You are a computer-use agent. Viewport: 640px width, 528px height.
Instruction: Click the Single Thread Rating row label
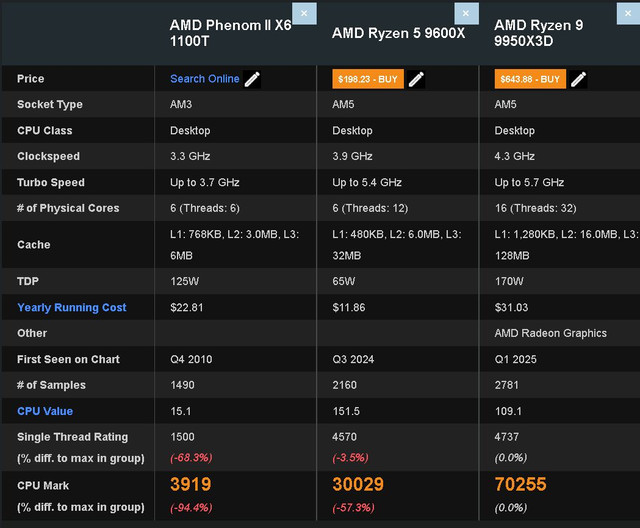[73, 437]
